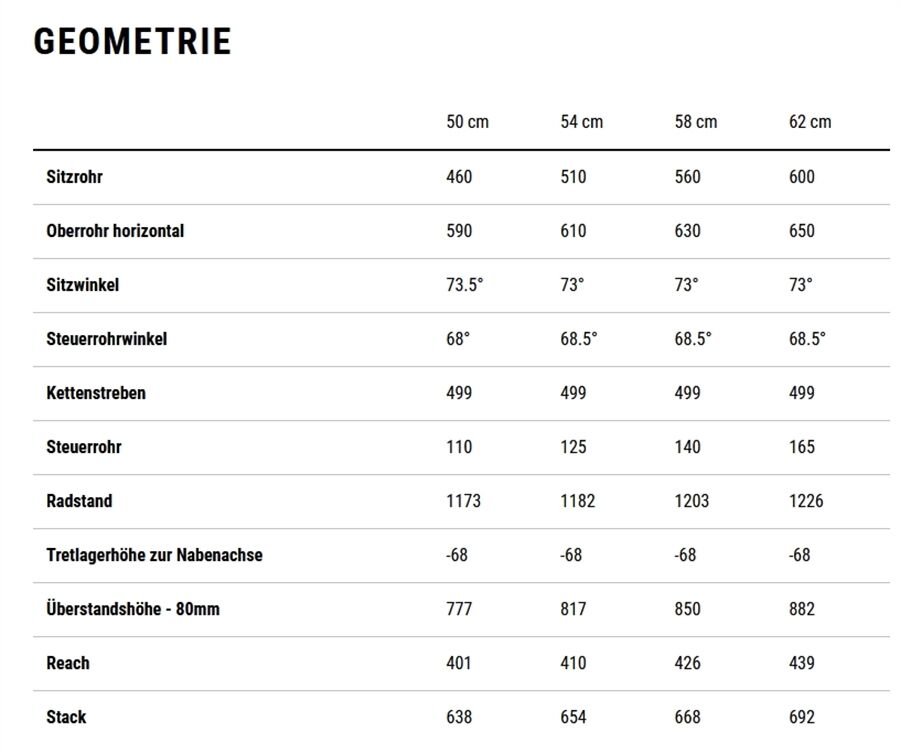Select the 50 cm size column header
Viewport: 900px width, 753px height.
tap(467, 122)
